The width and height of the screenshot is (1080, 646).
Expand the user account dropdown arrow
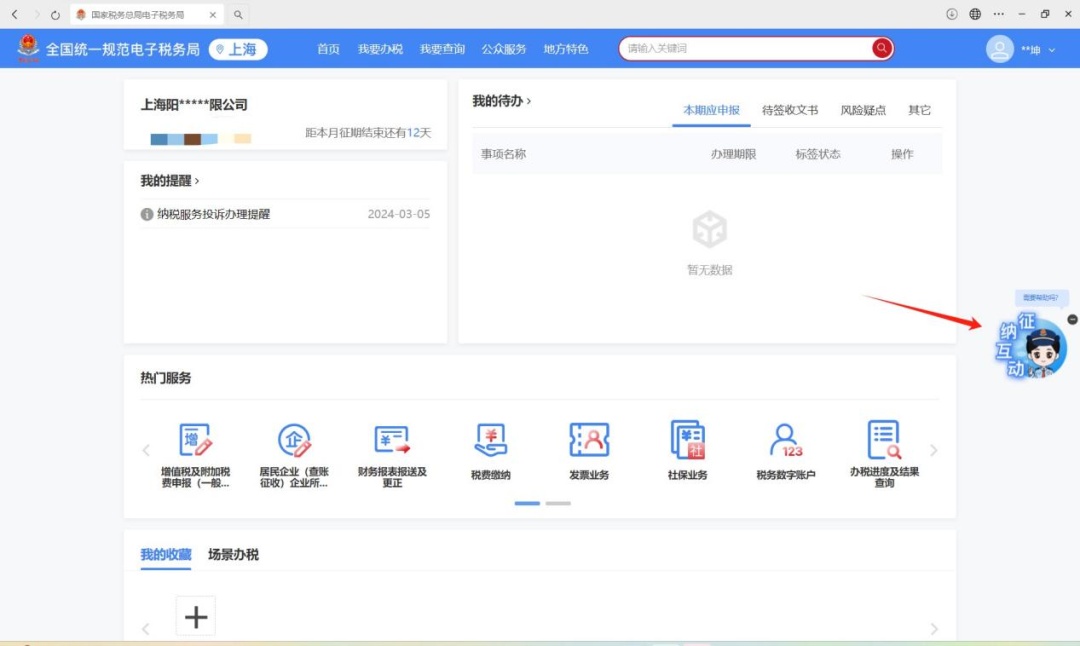pos(1052,50)
